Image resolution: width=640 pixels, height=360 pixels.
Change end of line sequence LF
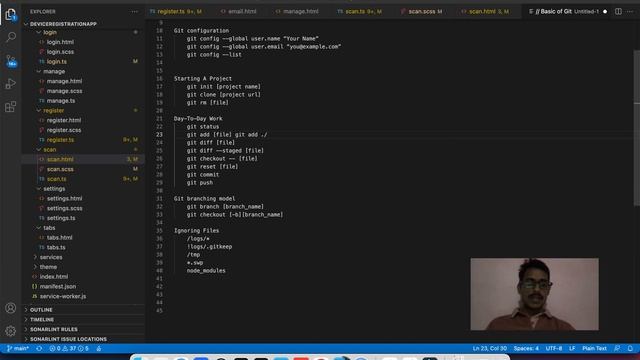pyautogui.click(x=572, y=349)
